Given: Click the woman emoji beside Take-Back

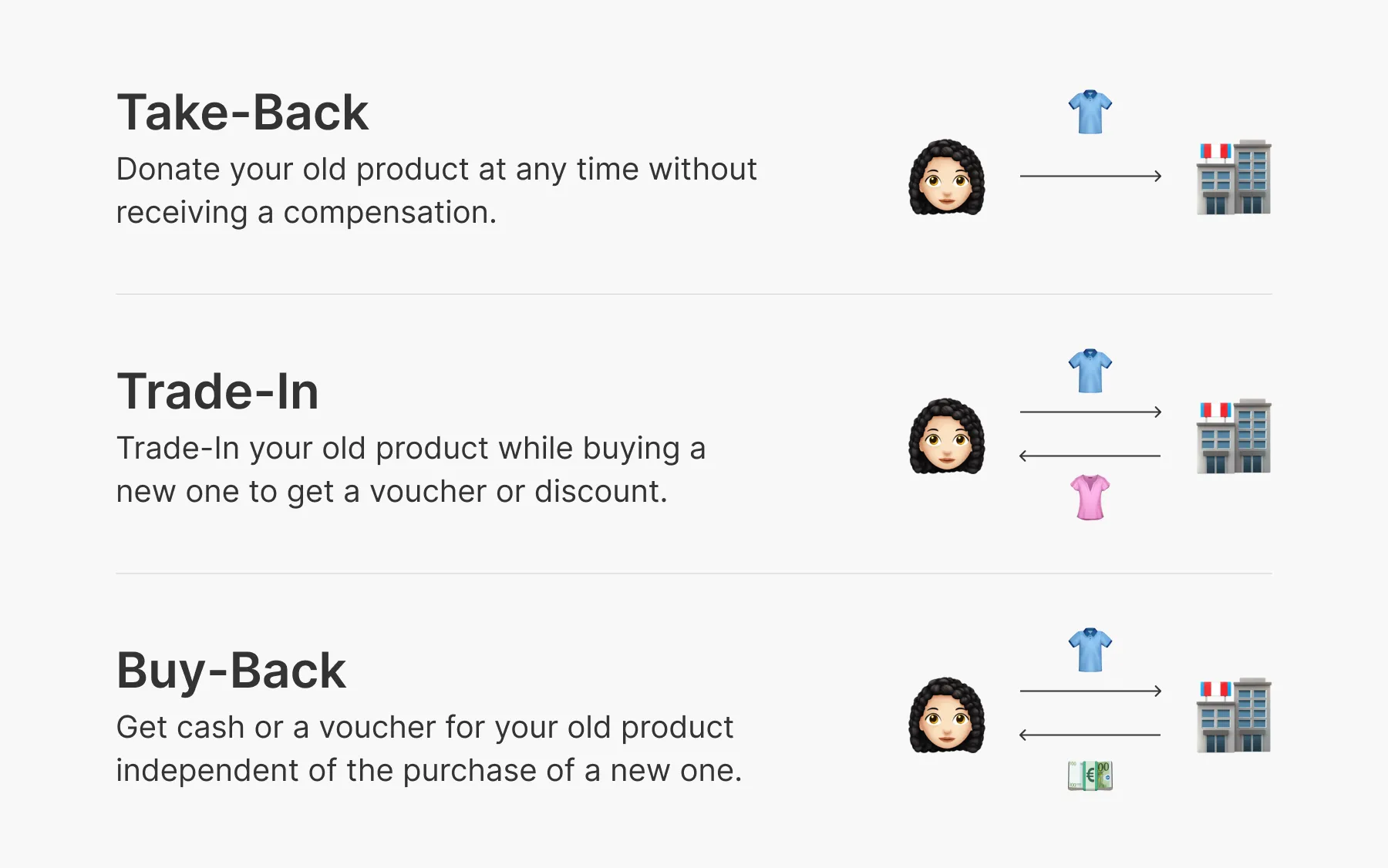Looking at the screenshot, I should click(947, 177).
